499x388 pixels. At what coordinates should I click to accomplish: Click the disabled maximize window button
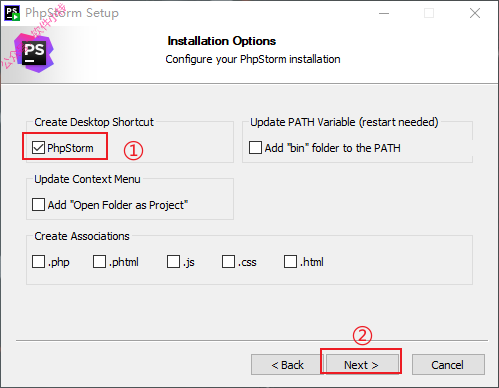429,13
